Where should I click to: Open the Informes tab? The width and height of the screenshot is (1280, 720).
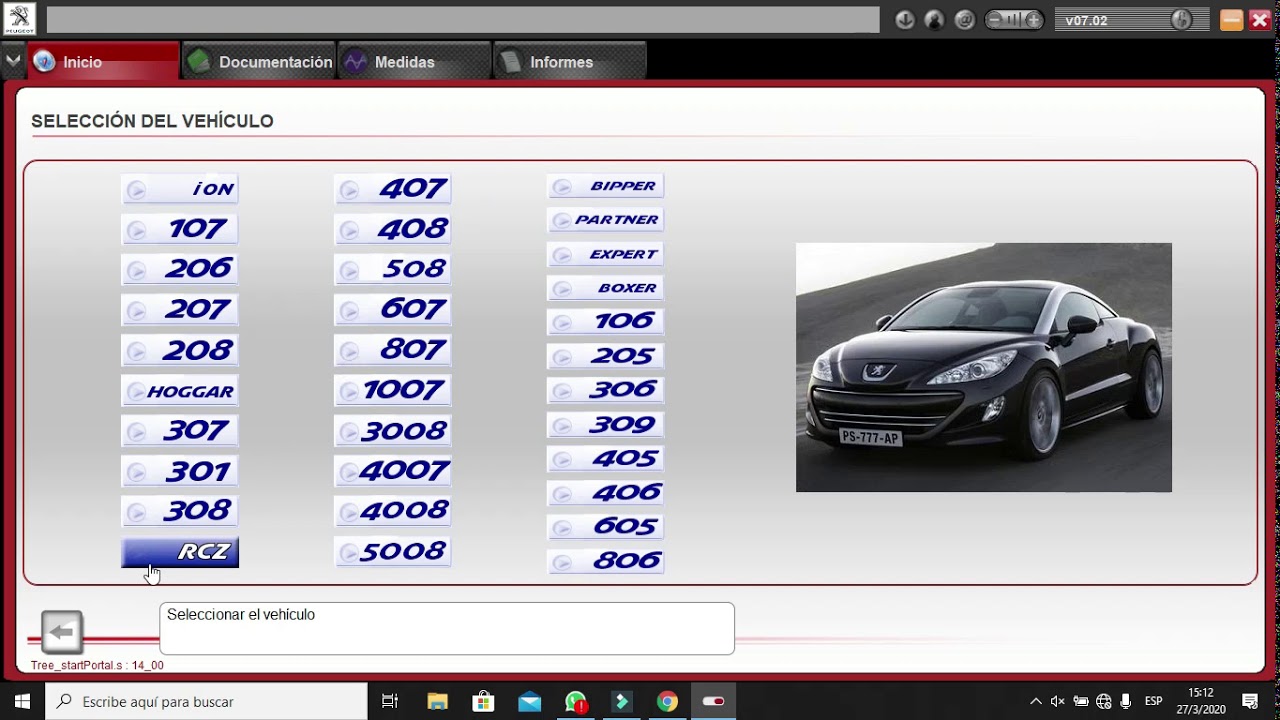pyautogui.click(x=570, y=61)
